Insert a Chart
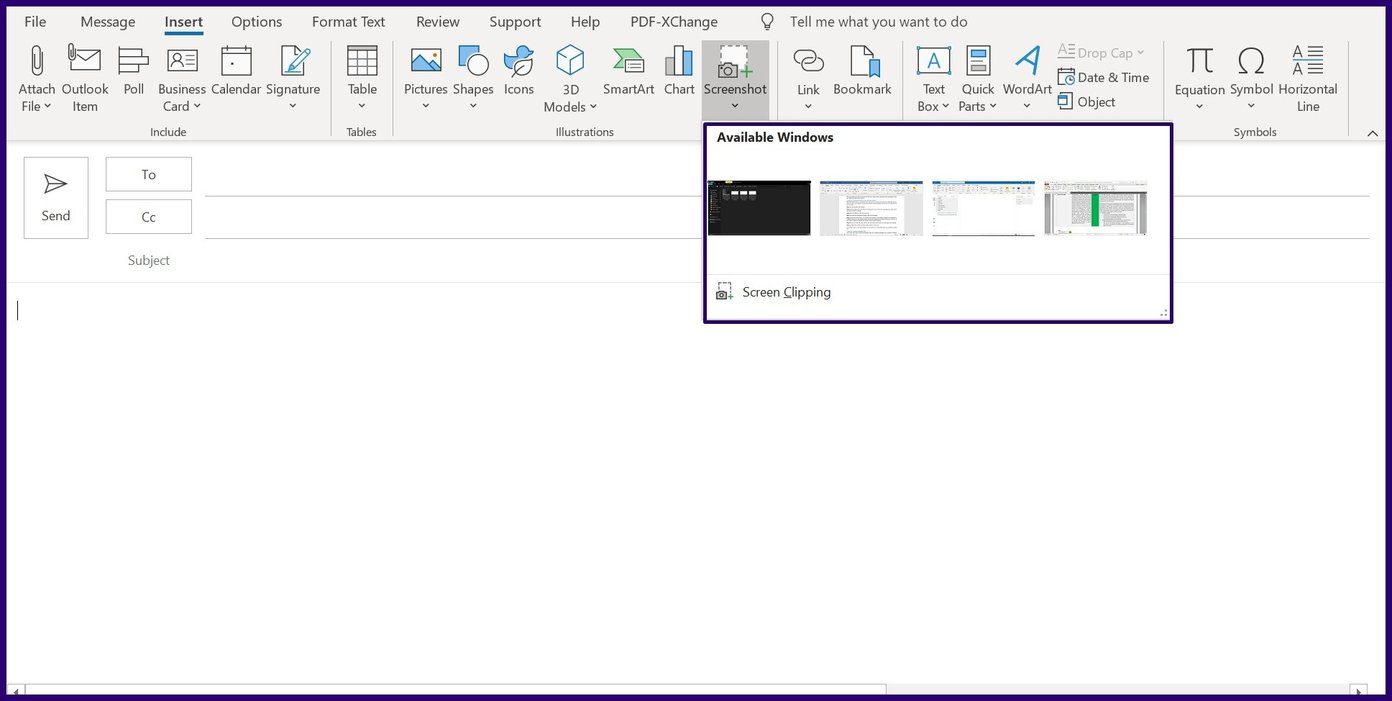Image resolution: width=1392 pixels, height=701 pixels. click(x=679, y=70)
